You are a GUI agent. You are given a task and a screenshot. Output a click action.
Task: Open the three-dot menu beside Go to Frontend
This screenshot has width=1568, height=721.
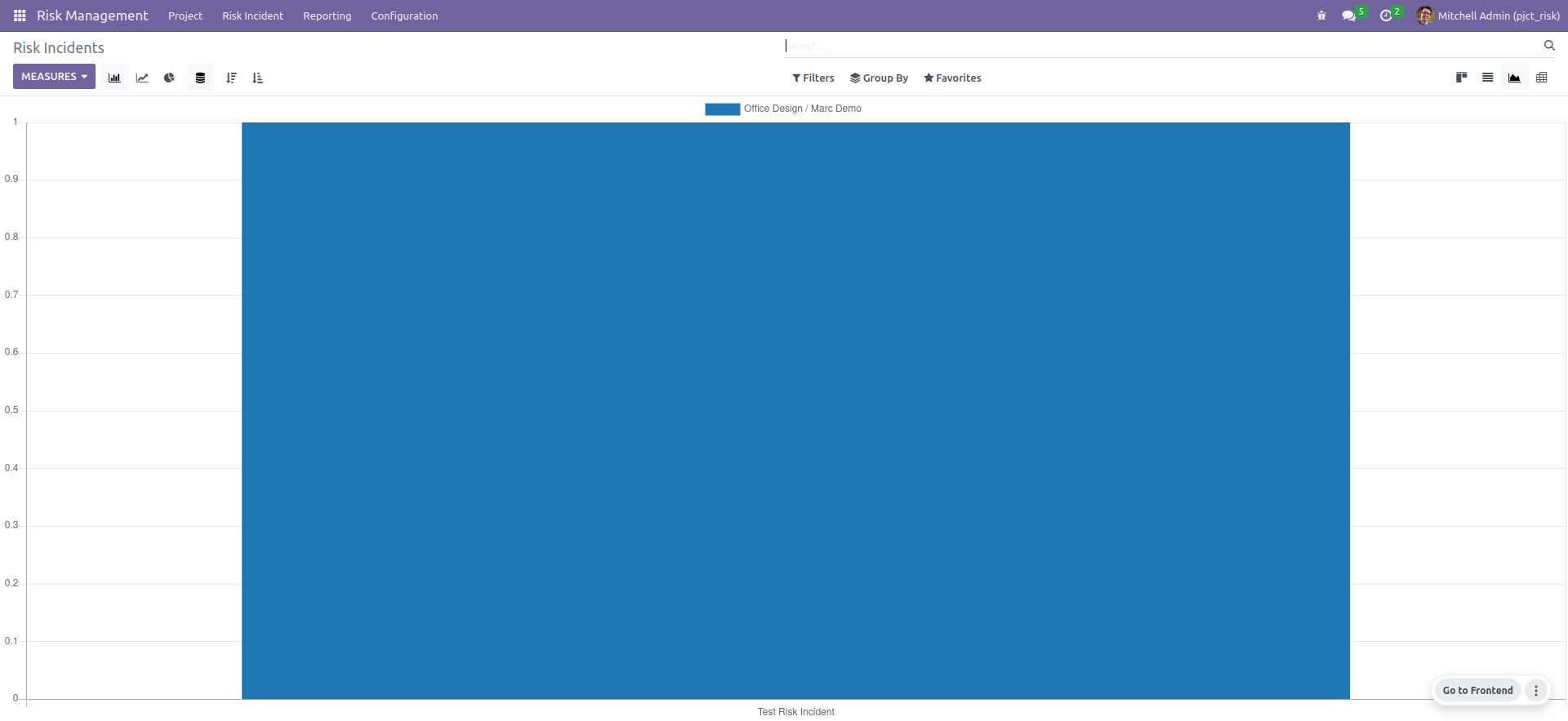[1536, 690]
